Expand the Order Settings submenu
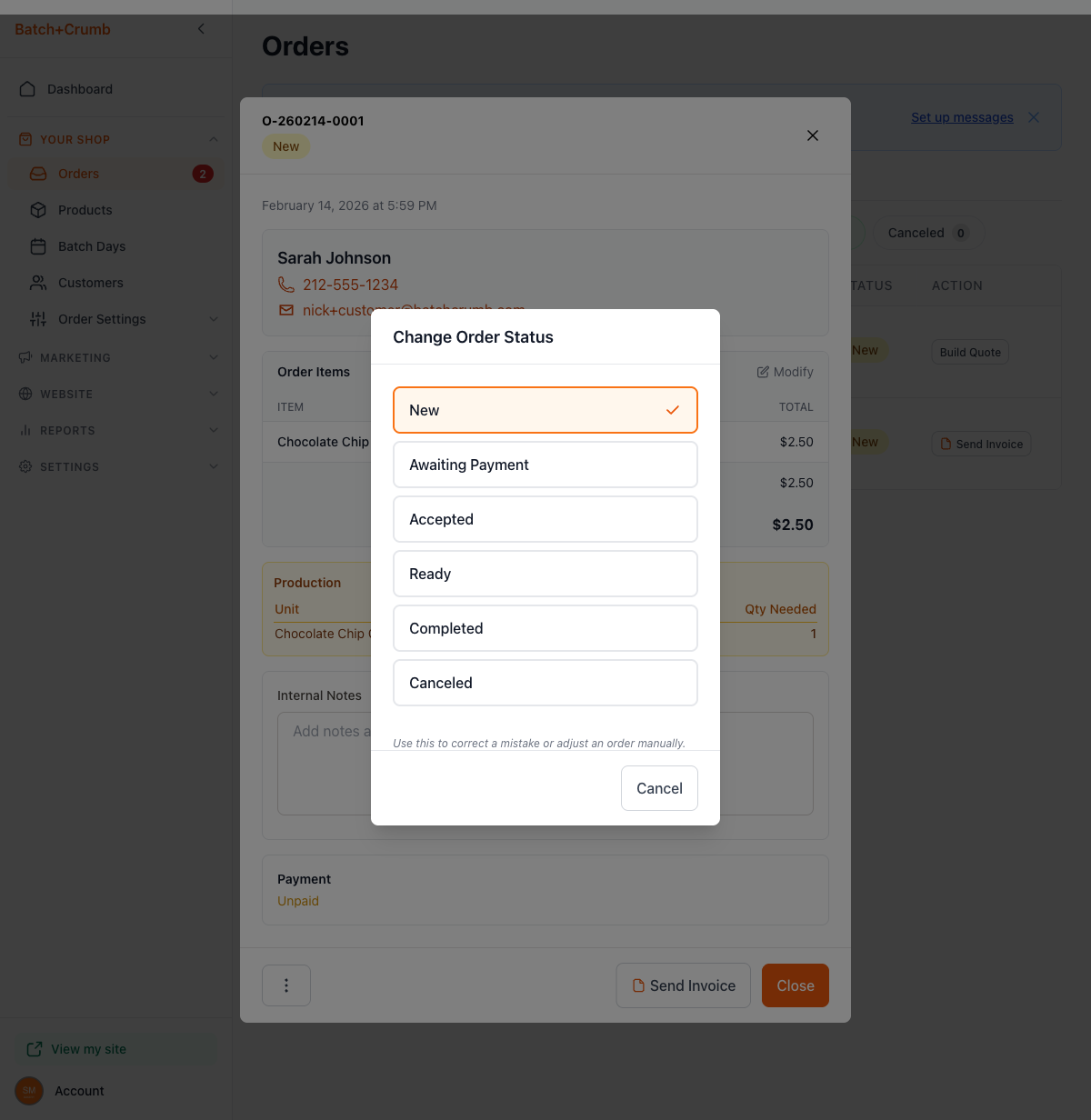The image size is (1091, 1120). pos(214,319)
